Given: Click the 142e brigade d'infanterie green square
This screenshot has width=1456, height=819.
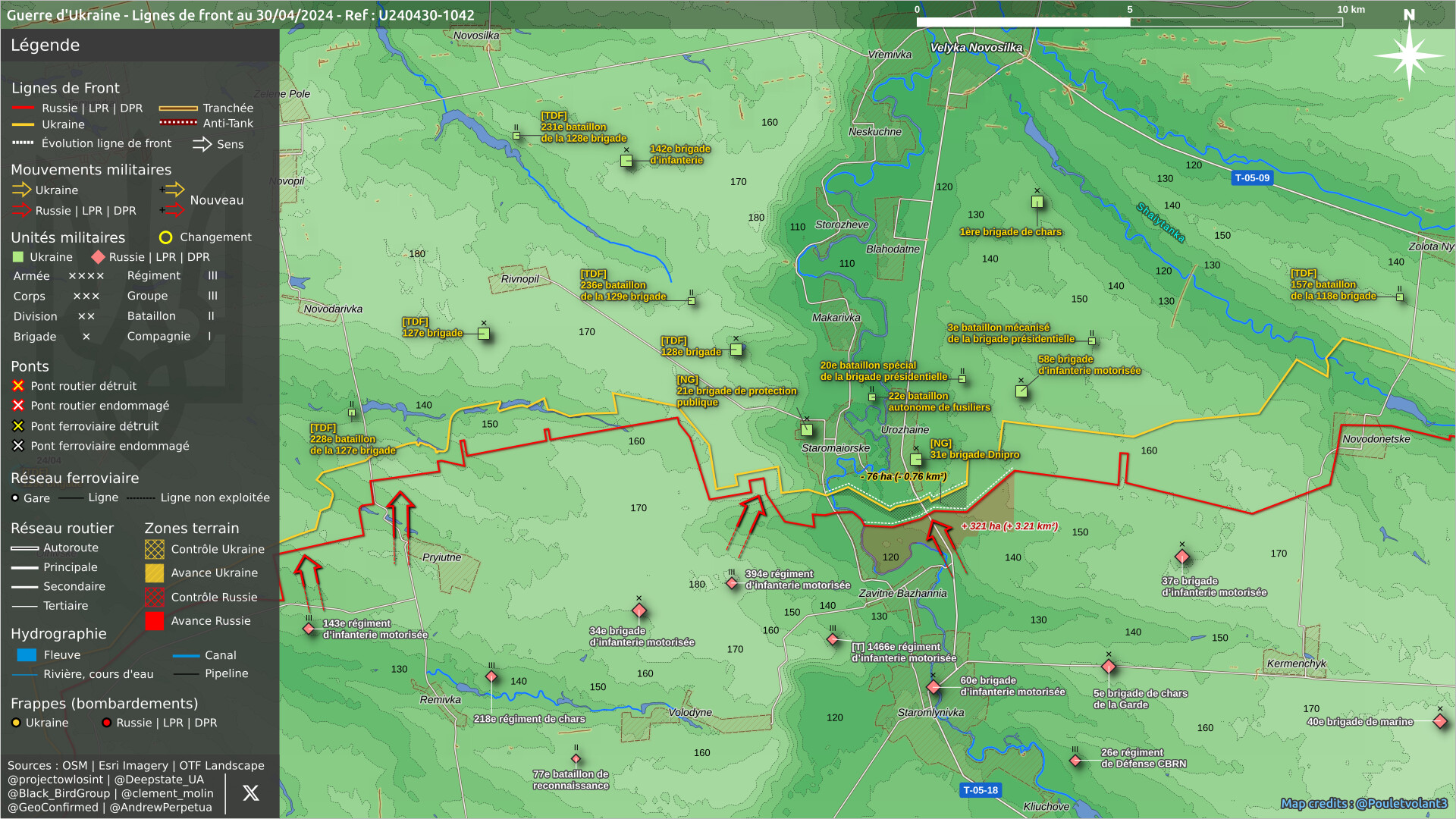Looking at the screenshot, I should (x=626, y=161).
